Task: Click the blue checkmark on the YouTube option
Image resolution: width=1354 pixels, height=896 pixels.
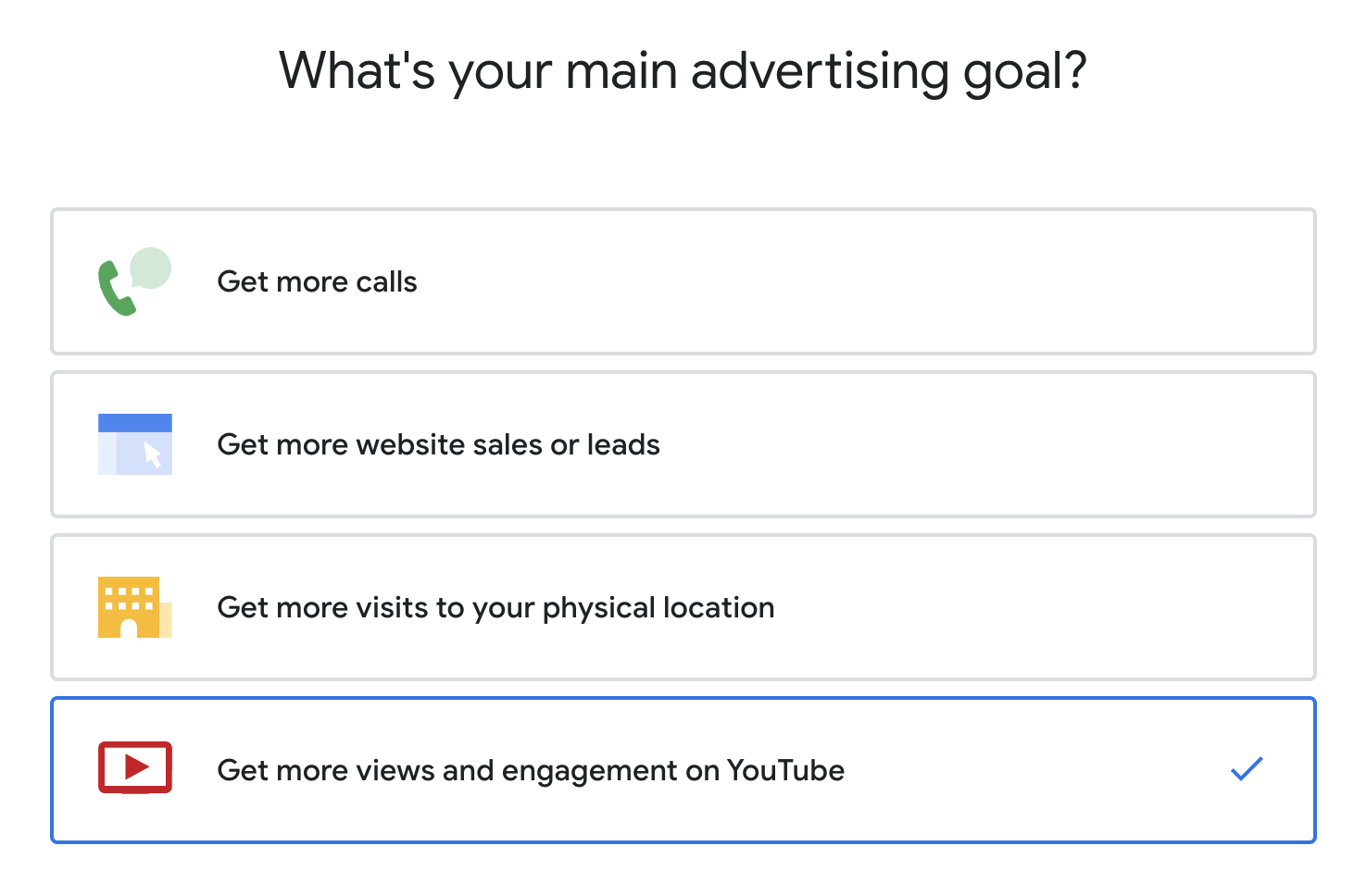Action: 1247,768
